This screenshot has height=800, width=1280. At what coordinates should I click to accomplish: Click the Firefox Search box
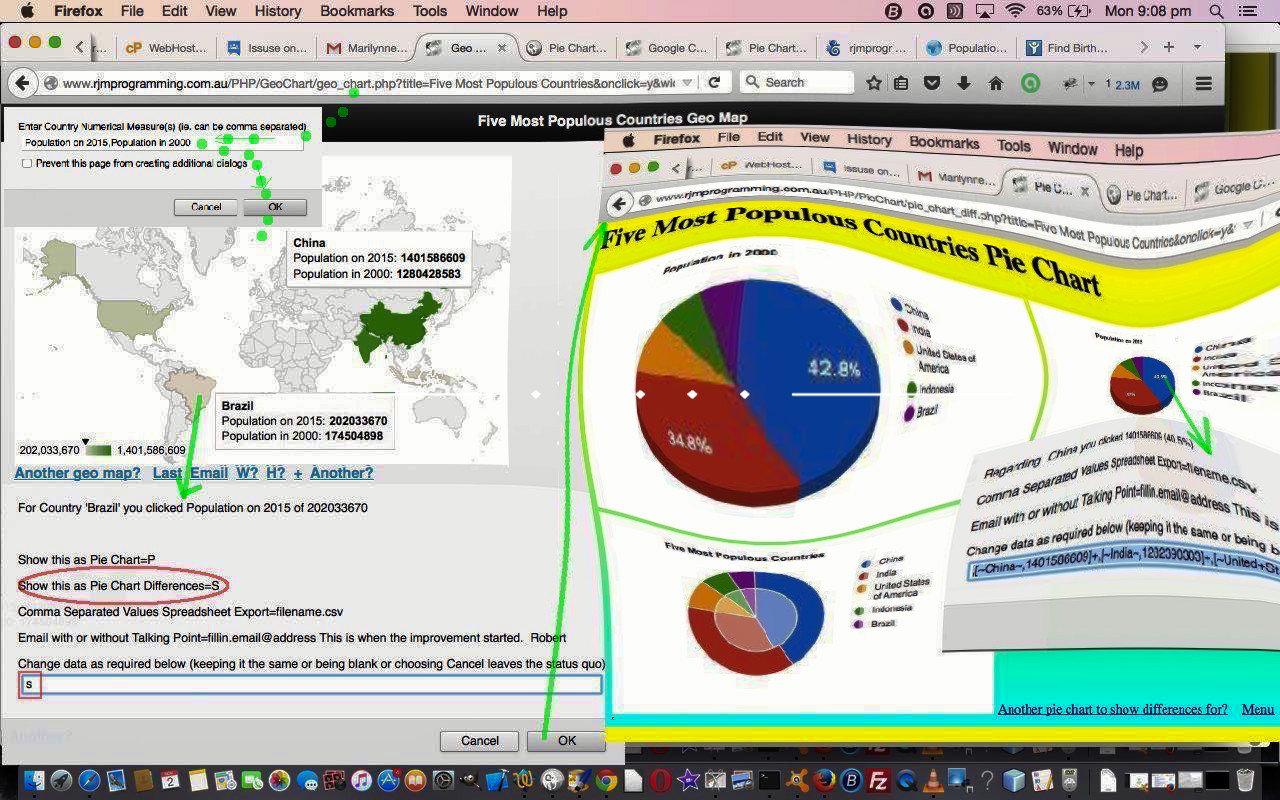click(x=797, y=83)
